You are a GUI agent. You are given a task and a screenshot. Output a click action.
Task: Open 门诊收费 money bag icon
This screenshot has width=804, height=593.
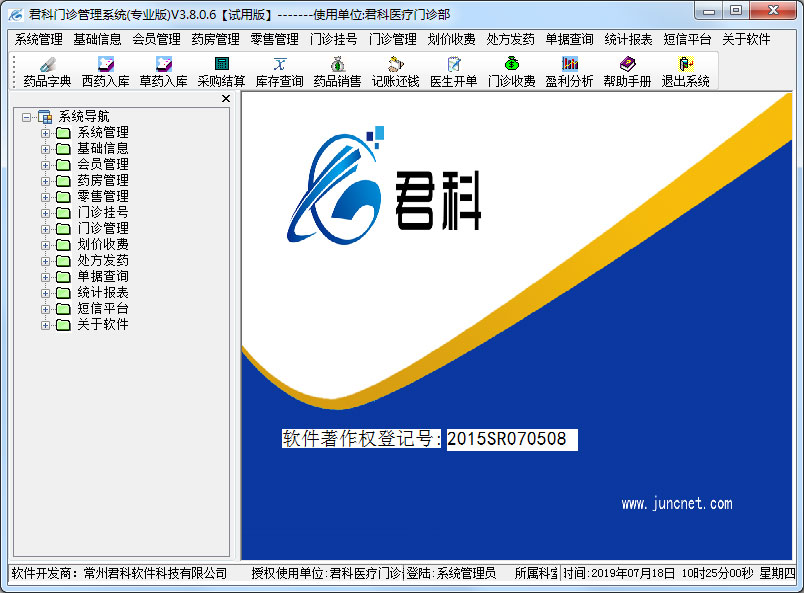pyautogui.click(x=512, y=64)
